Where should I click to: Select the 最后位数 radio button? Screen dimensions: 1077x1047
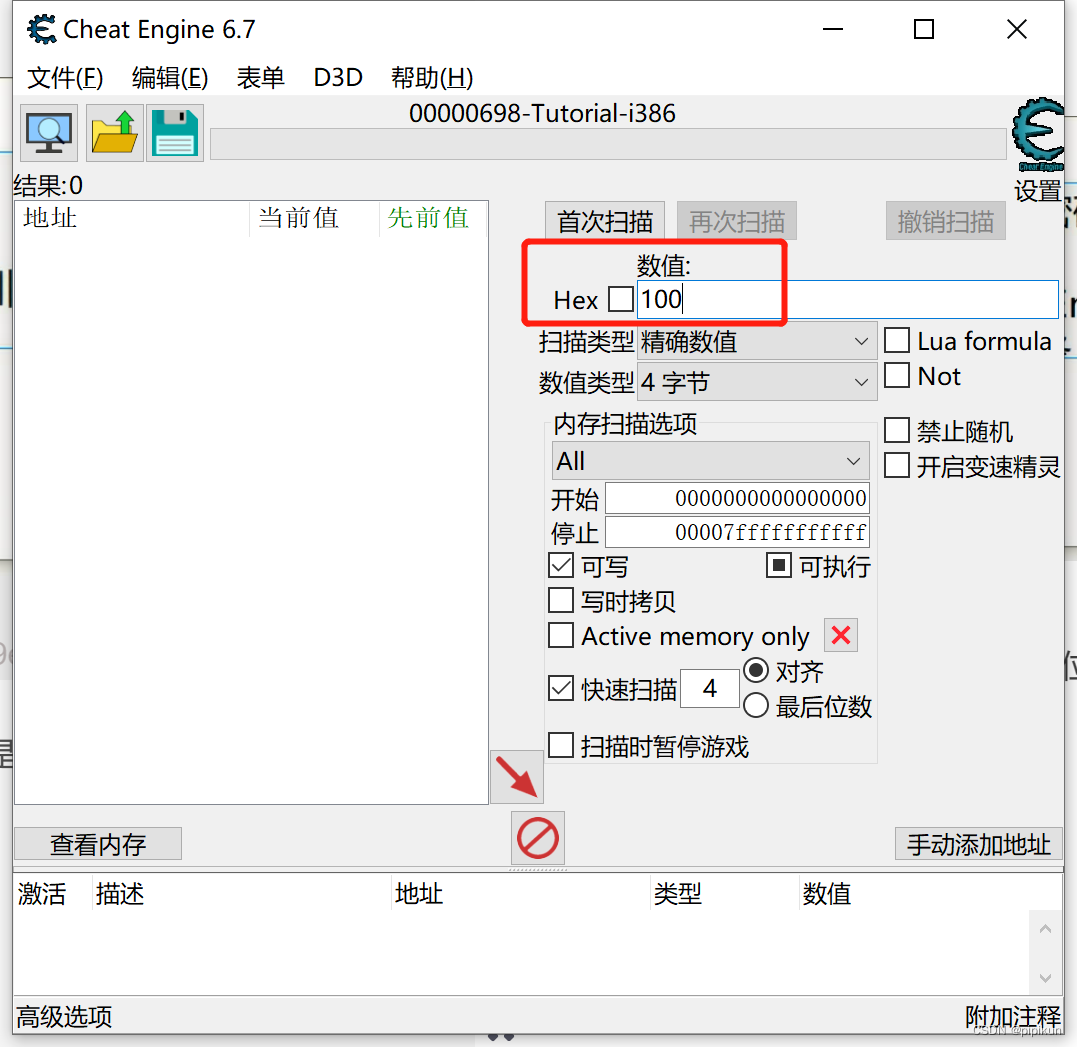pos(756,705)
